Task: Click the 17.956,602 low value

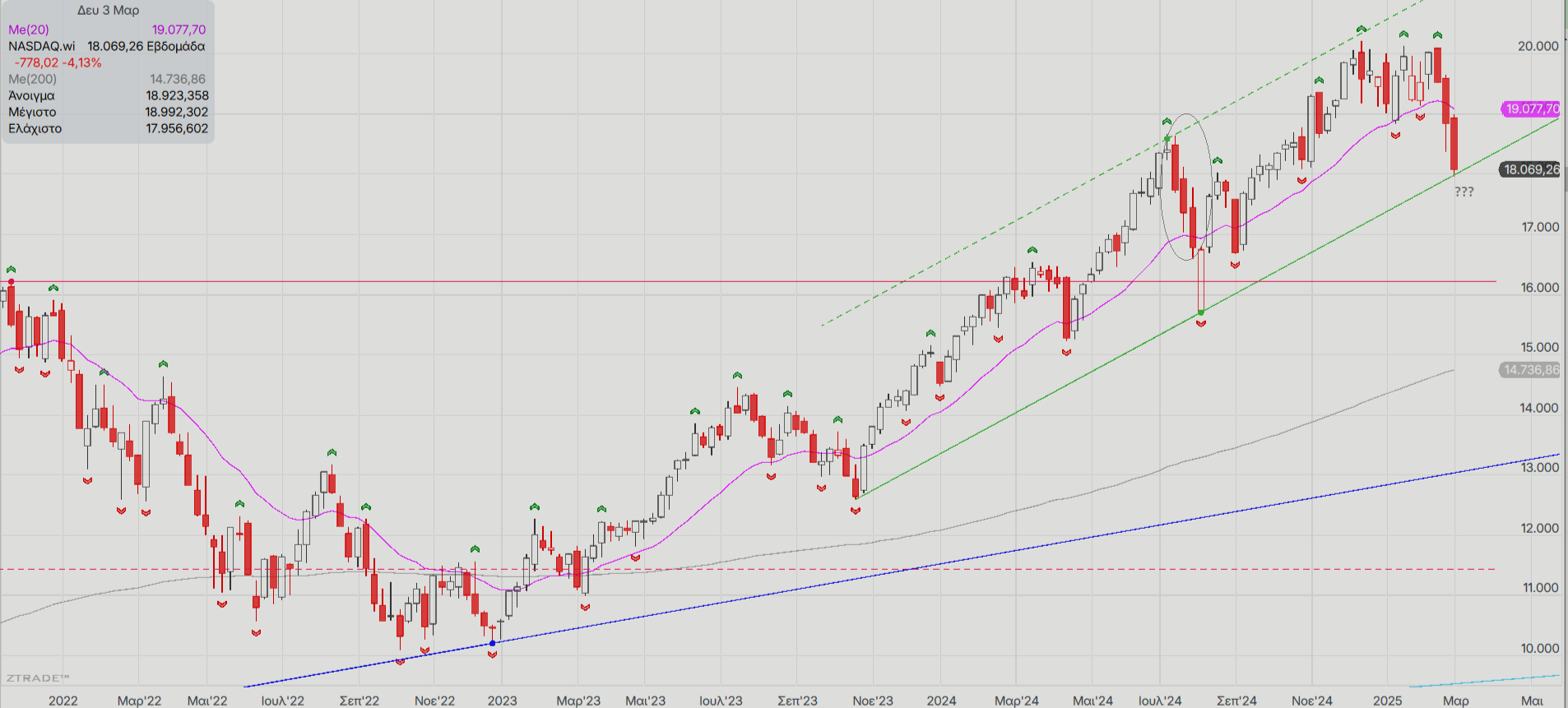Action: click(x=177, y=128)
